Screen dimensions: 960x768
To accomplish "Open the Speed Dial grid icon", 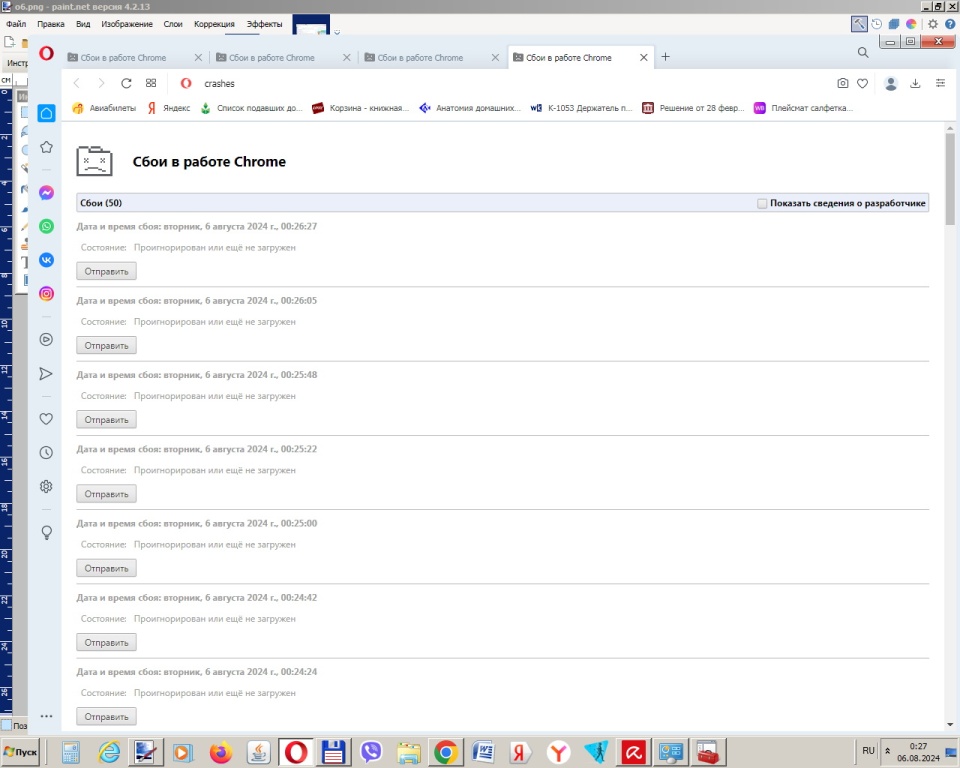I will pyautogui.click(x=151, y=83).
